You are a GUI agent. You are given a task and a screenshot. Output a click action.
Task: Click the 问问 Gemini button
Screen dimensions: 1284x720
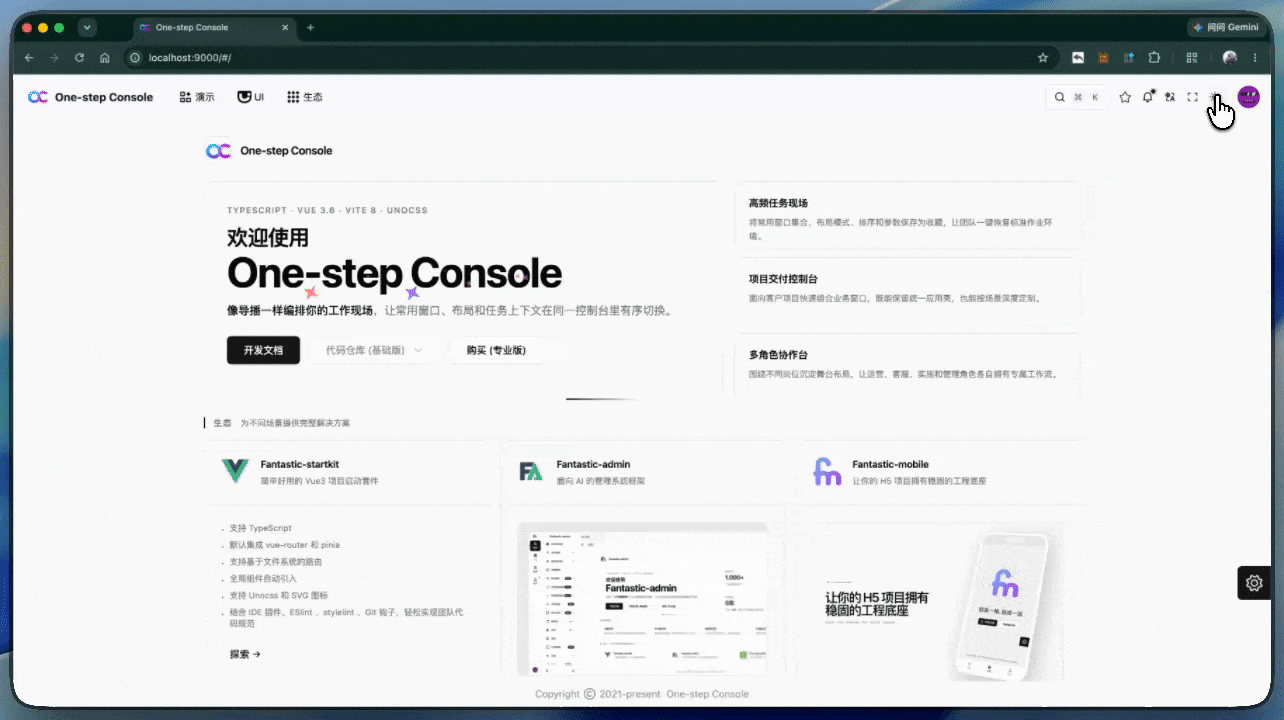1225,27
